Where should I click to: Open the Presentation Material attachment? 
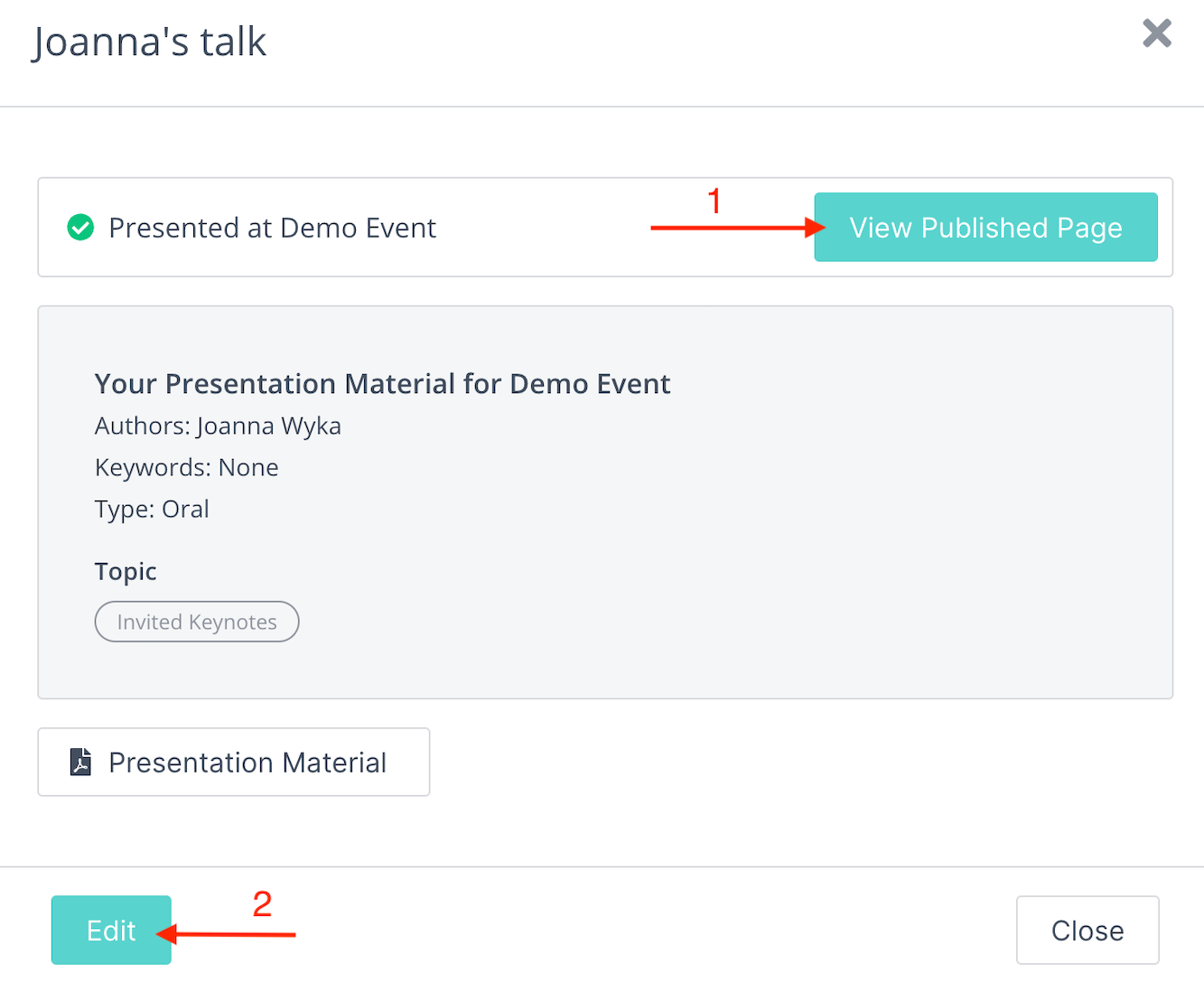click(234, 763)
